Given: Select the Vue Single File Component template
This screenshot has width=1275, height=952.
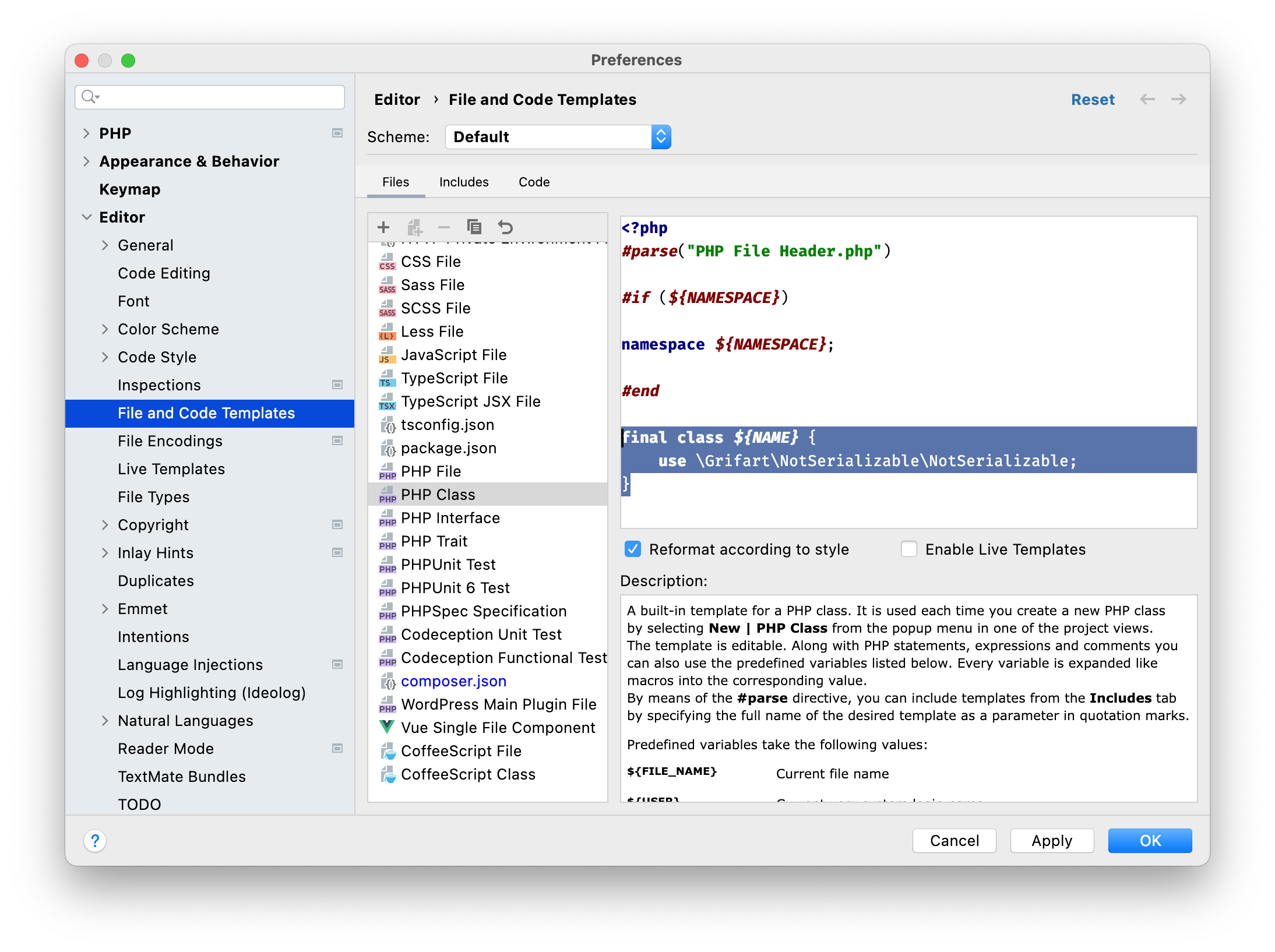Looking at the screenshot, I should [498, 728].
